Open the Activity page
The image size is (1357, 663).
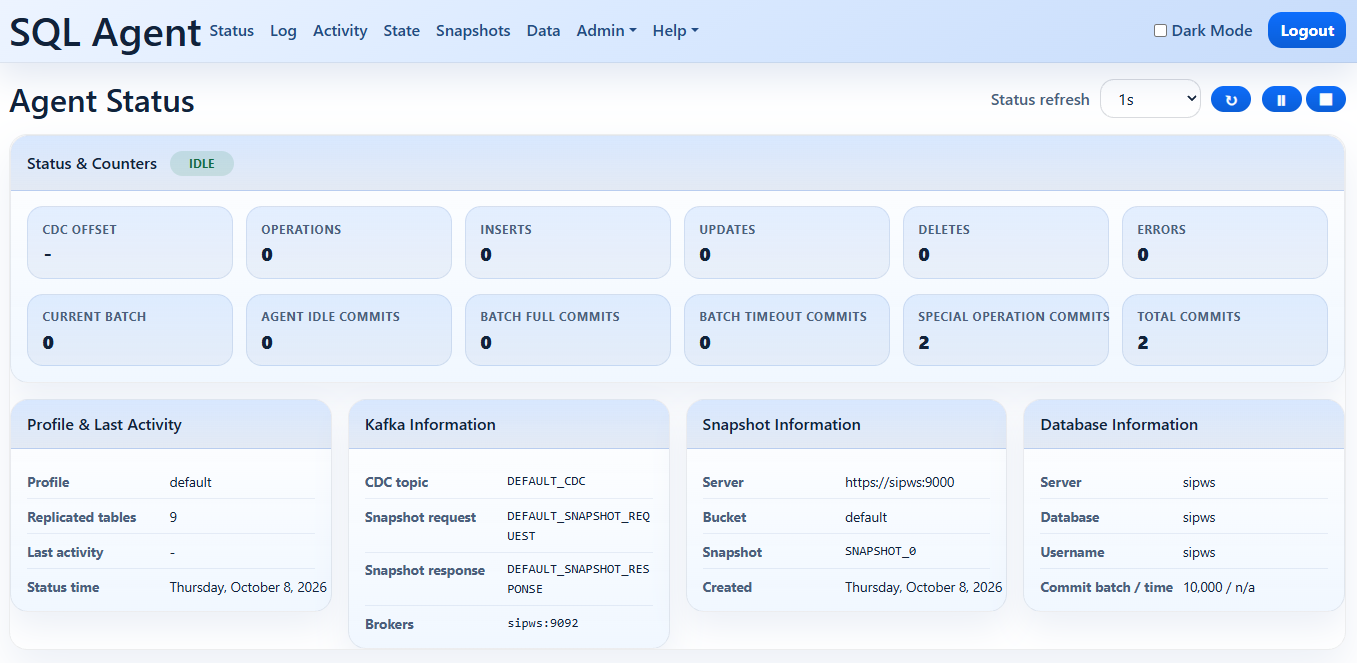point(340,30)
